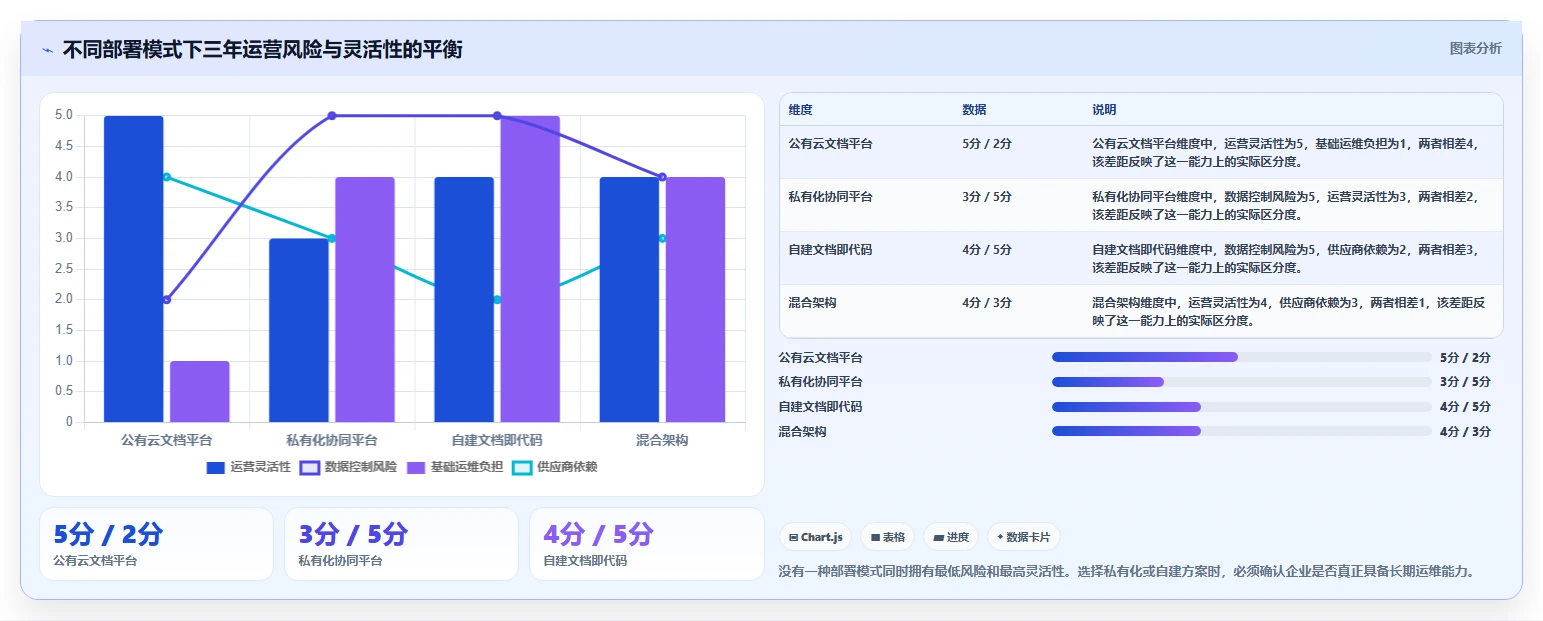Click the blue 运营灵活性 bar for 公有云文档平台

click(x=134, y=269)
